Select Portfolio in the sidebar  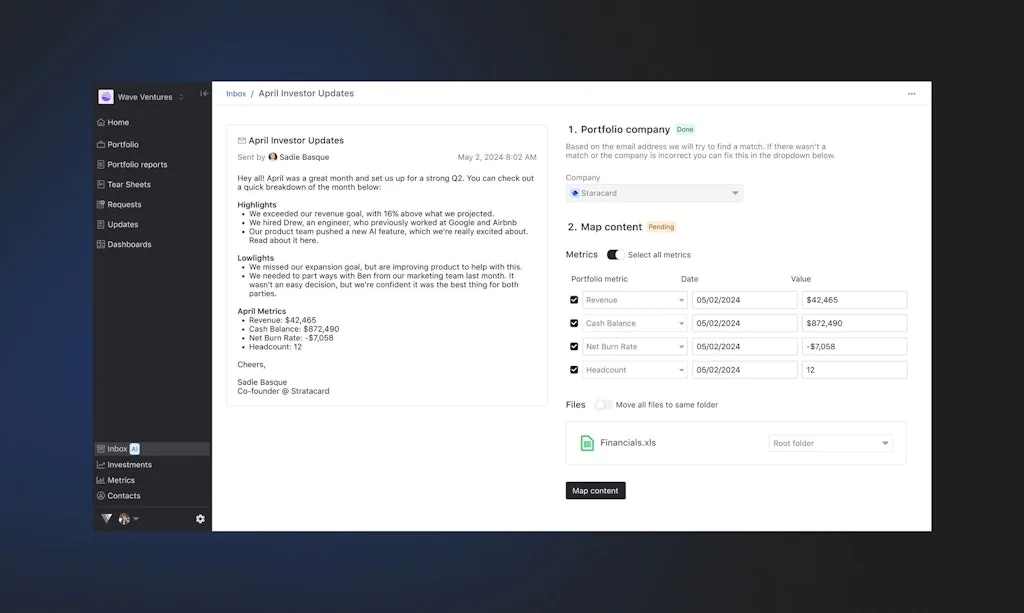click(122, 144)
